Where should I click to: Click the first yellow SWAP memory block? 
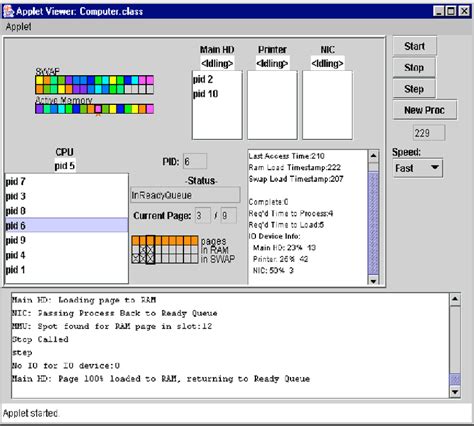[x=39, y=80]
